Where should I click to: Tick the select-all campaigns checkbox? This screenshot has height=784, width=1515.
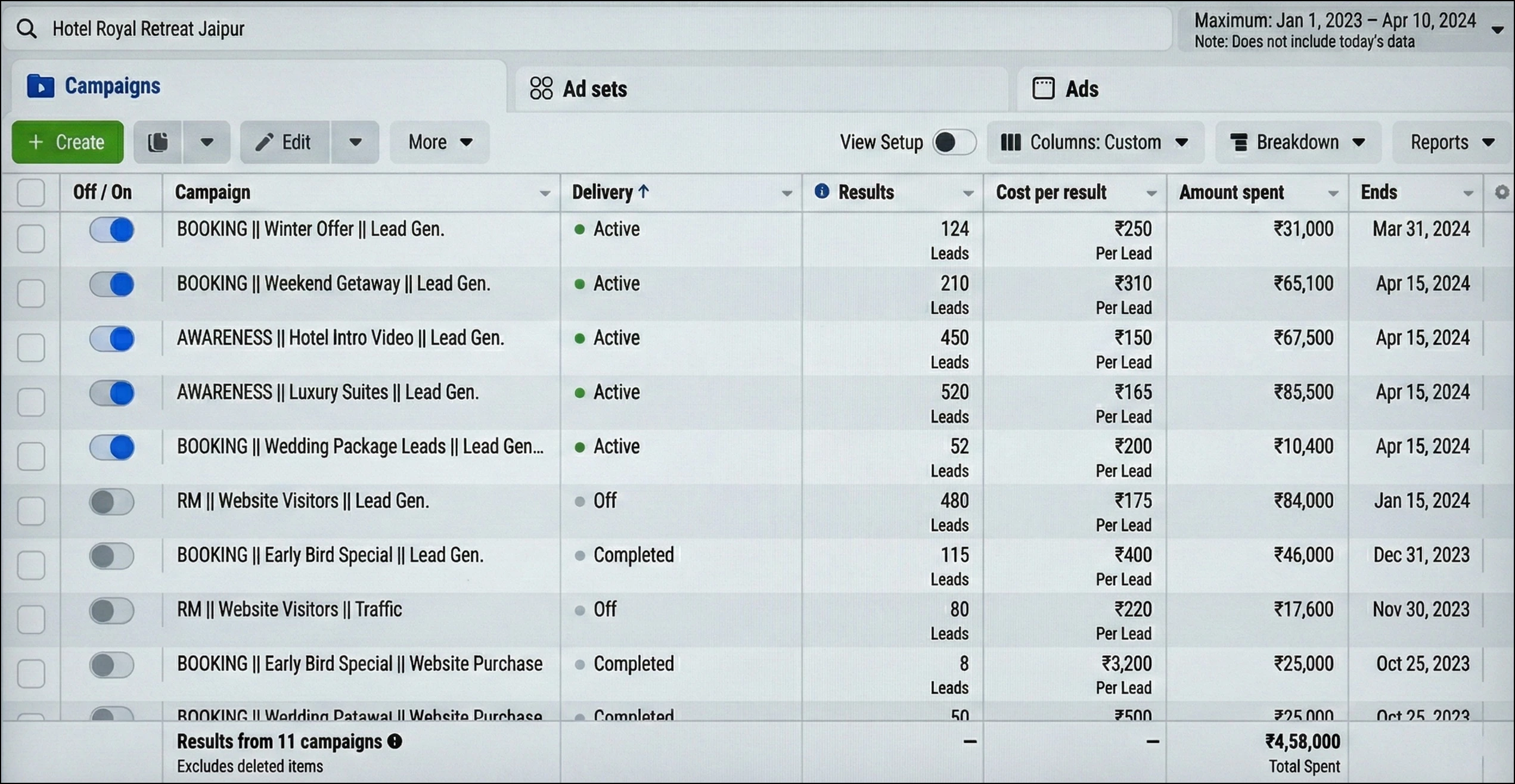[x=31, y=192]
